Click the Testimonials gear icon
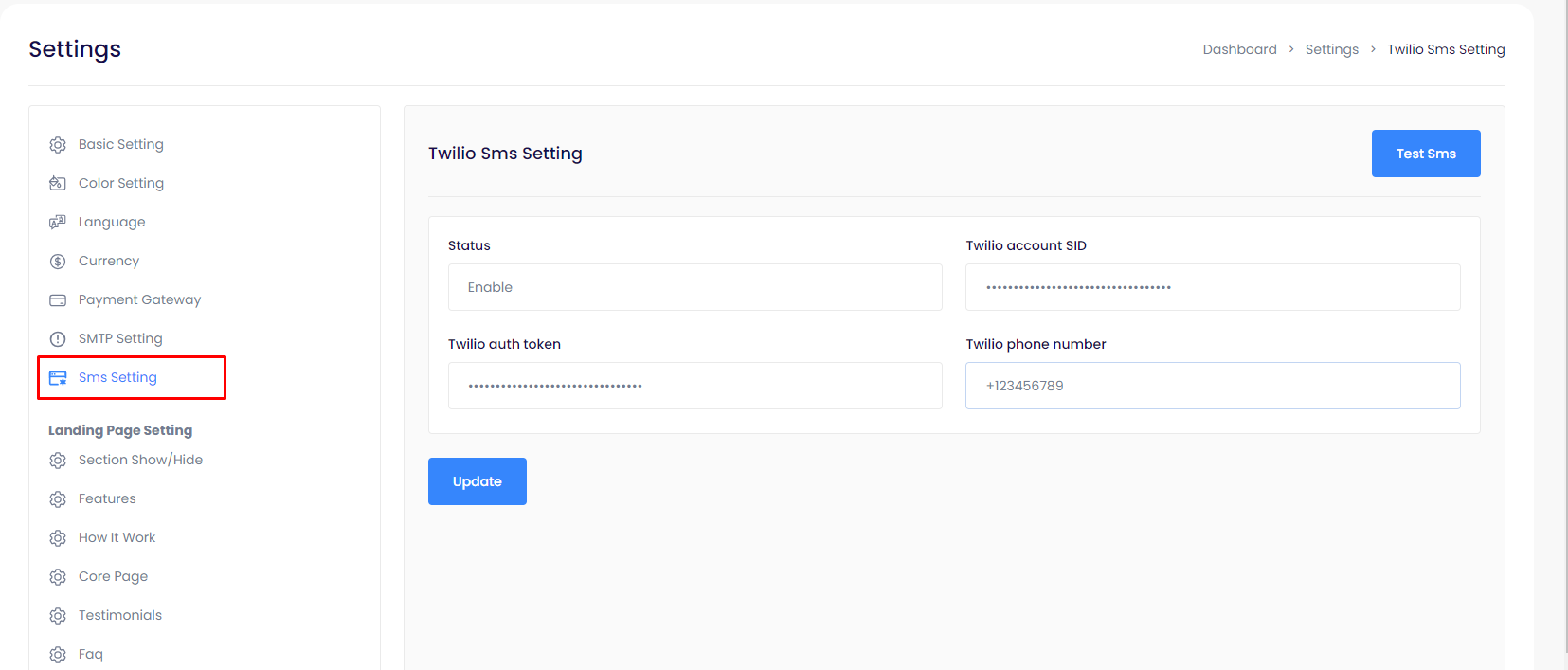 [58, 616]
